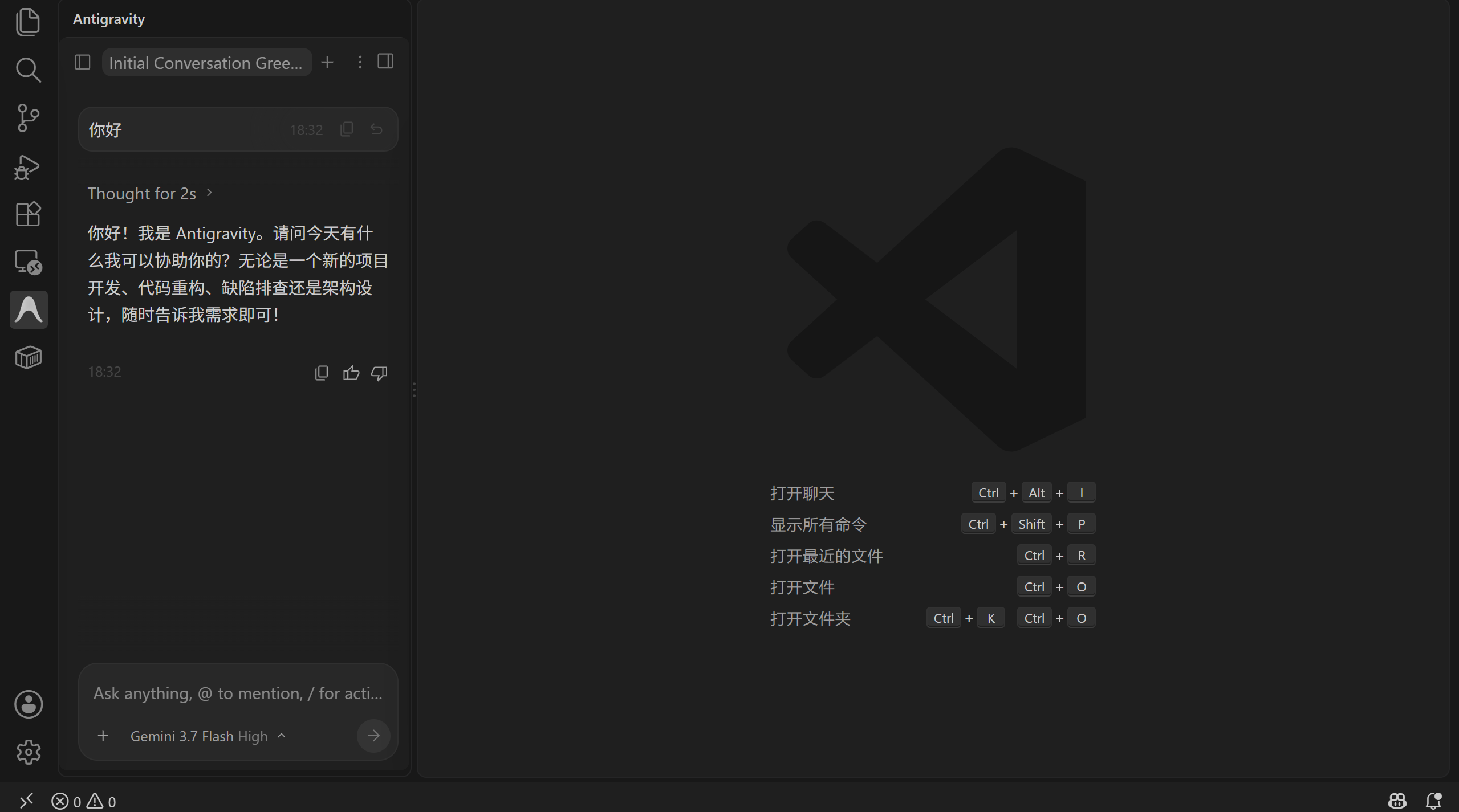Expand the Thought for 2s section

(150, 194)
